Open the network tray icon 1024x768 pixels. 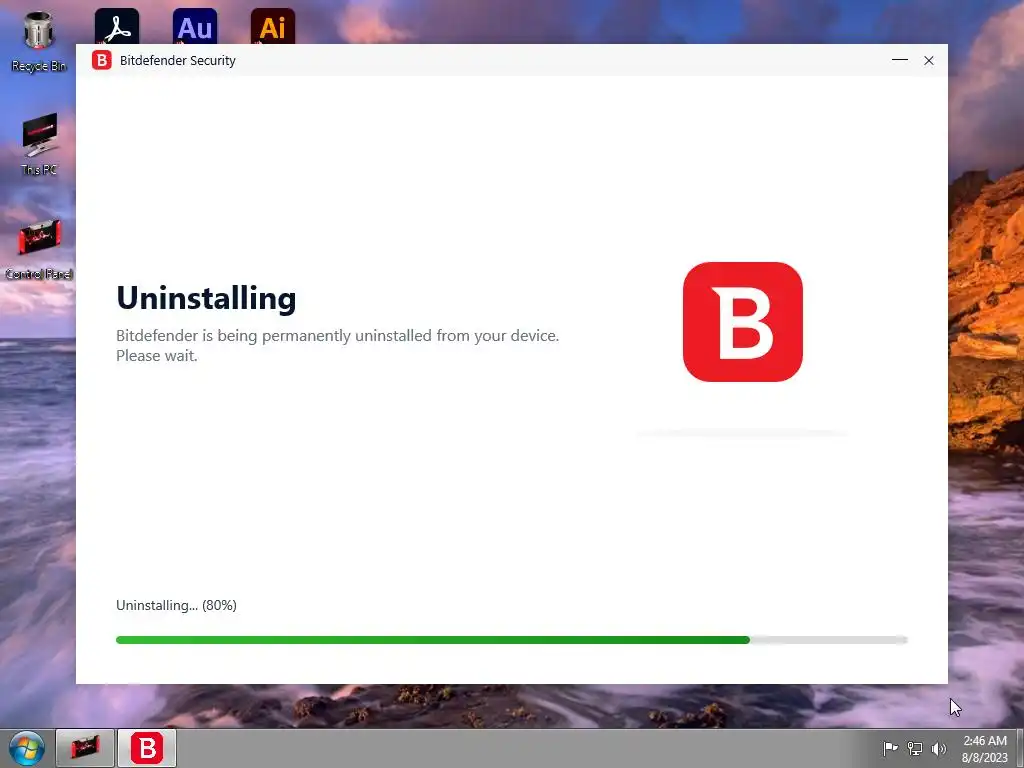pyautogui.click(x=915, y=748)
